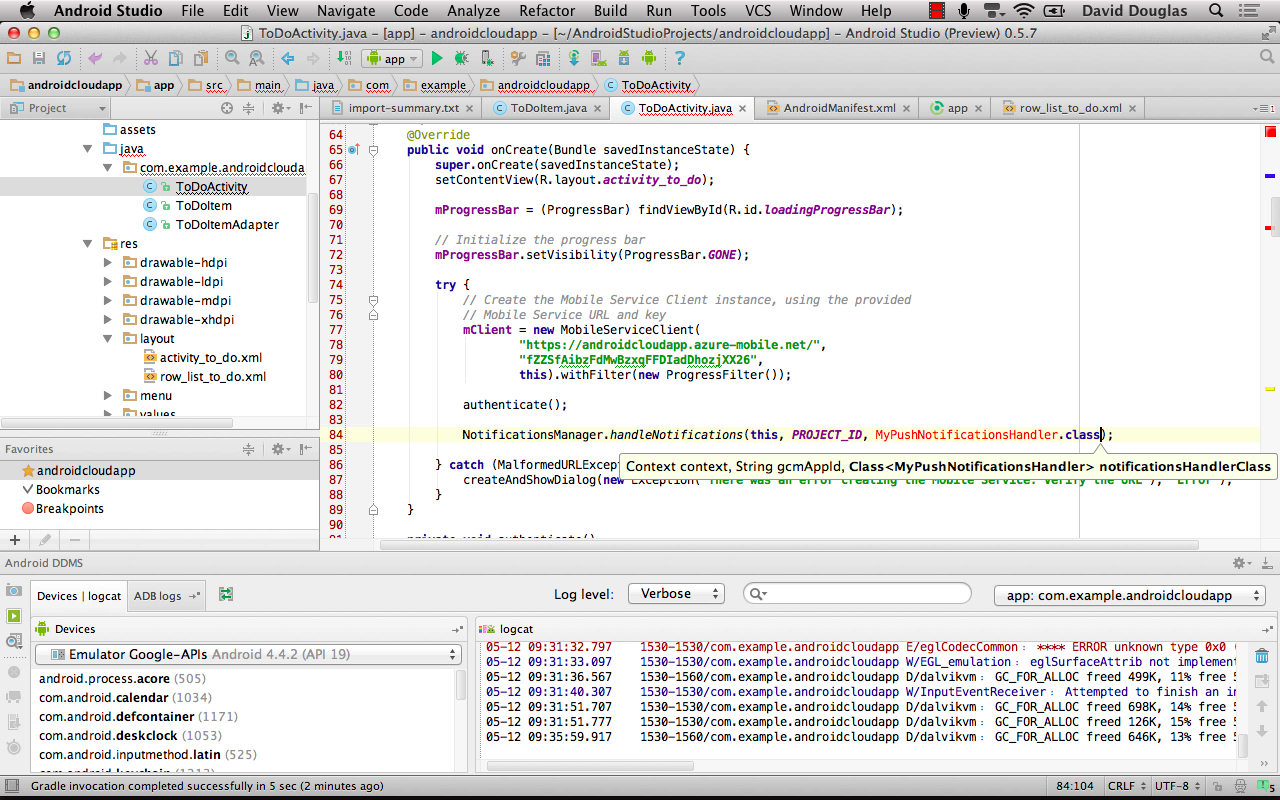Open the Emulator Google-APIs device dropdown
Viewport: 1280px width, 800px height.
point(247,655)
